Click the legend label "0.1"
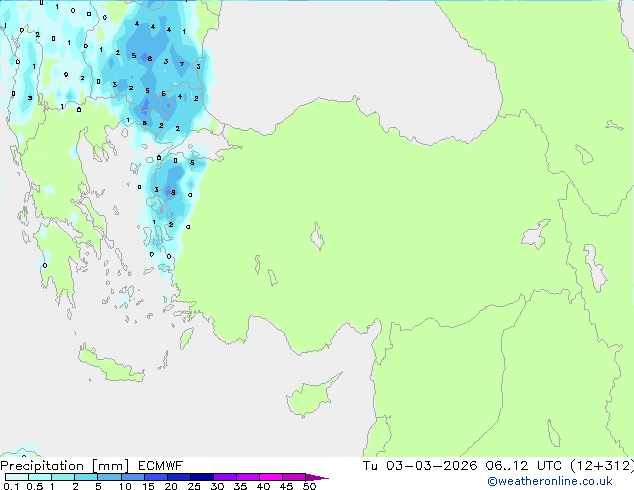The width and height of the screenshot is (634, 490). click(x=11, y=486)
